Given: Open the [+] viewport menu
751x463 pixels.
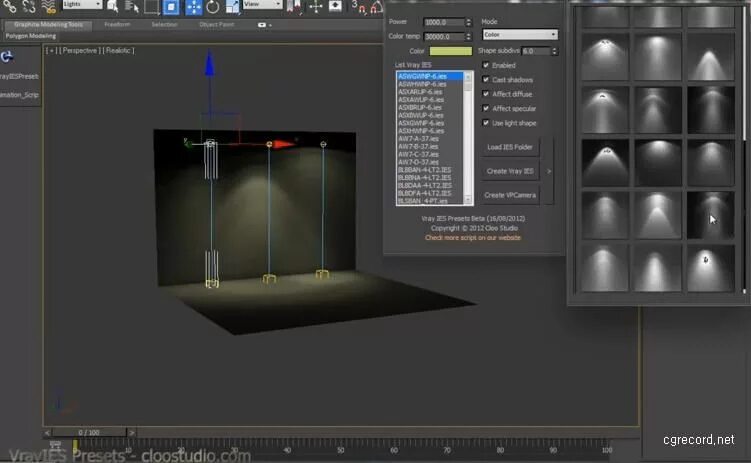Looking at the screenshot, I should coord(51,50).
